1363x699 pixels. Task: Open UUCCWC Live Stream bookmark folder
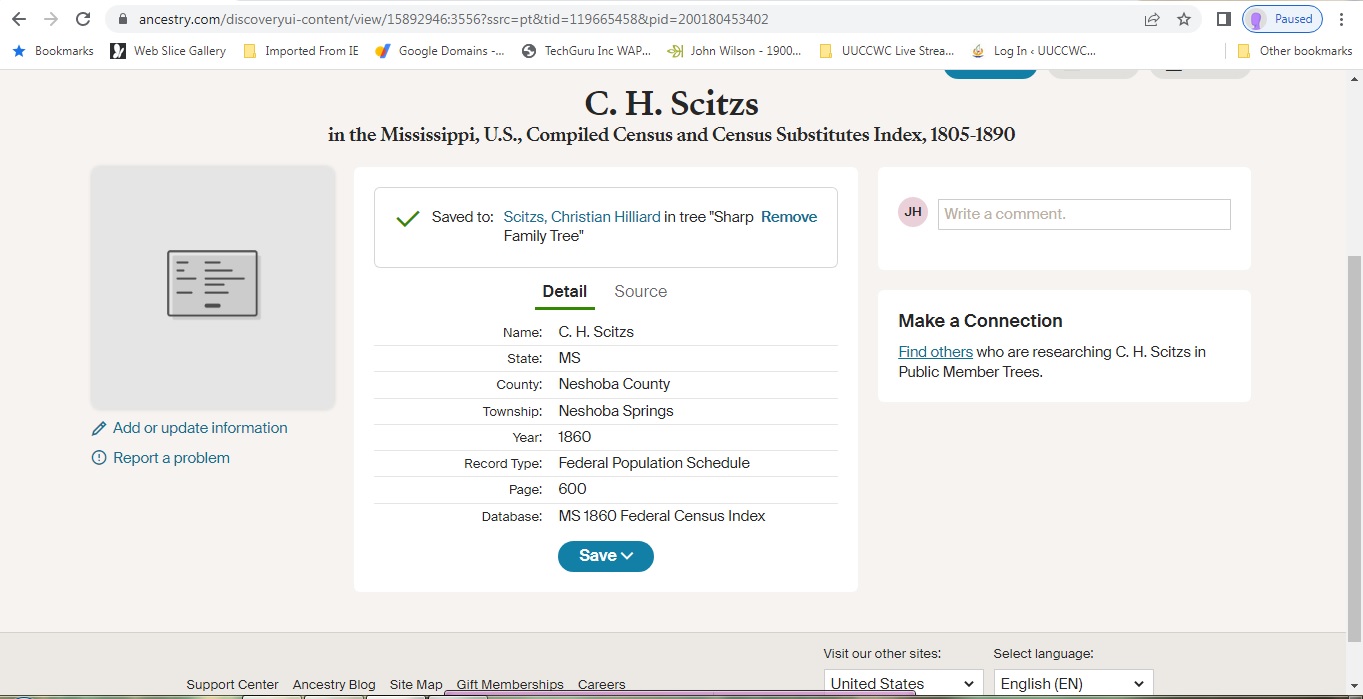pyautogui.click(x=886, y=51)
